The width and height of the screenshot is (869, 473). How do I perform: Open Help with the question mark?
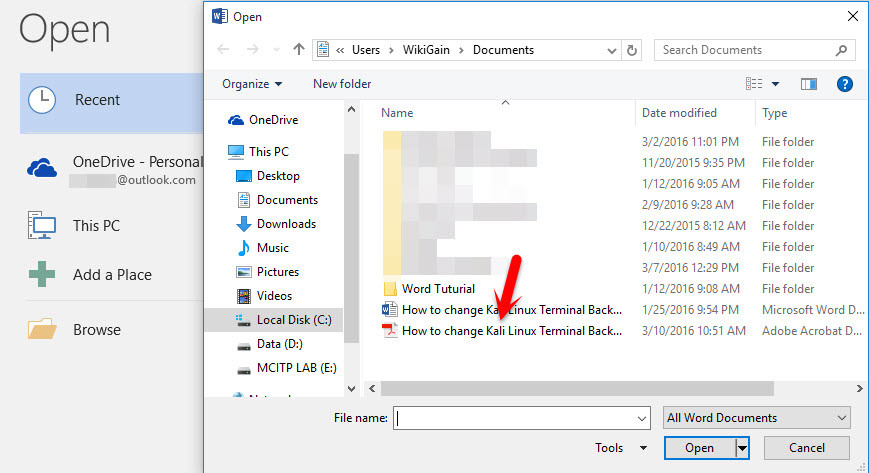click(845, 84)
